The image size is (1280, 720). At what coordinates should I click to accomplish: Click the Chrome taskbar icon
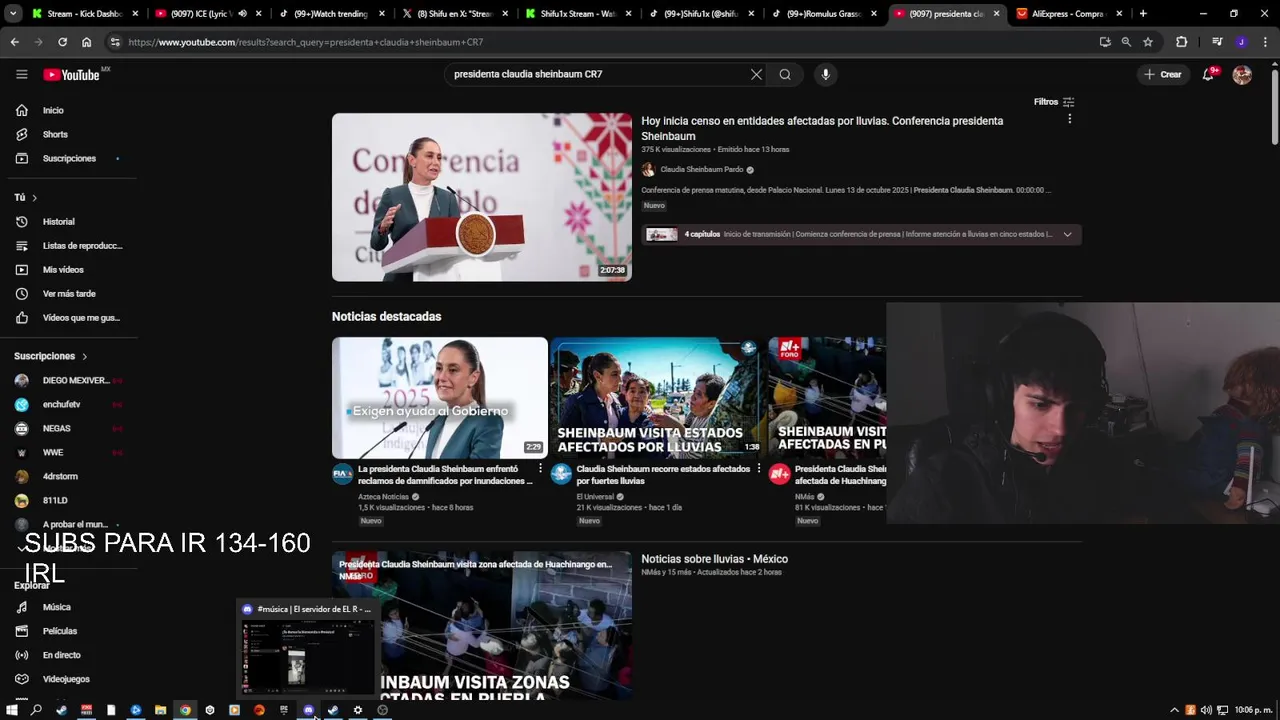(185, 710)
